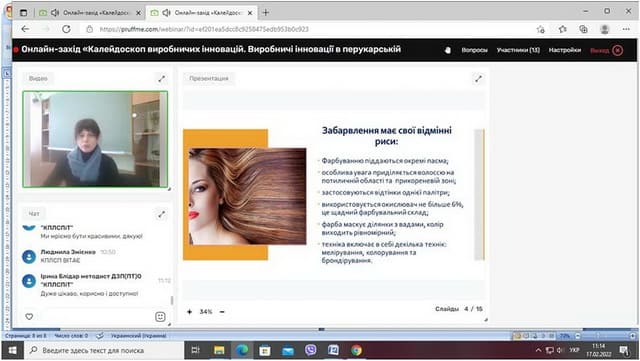Open Google Chrome from the taskbar

356,350
